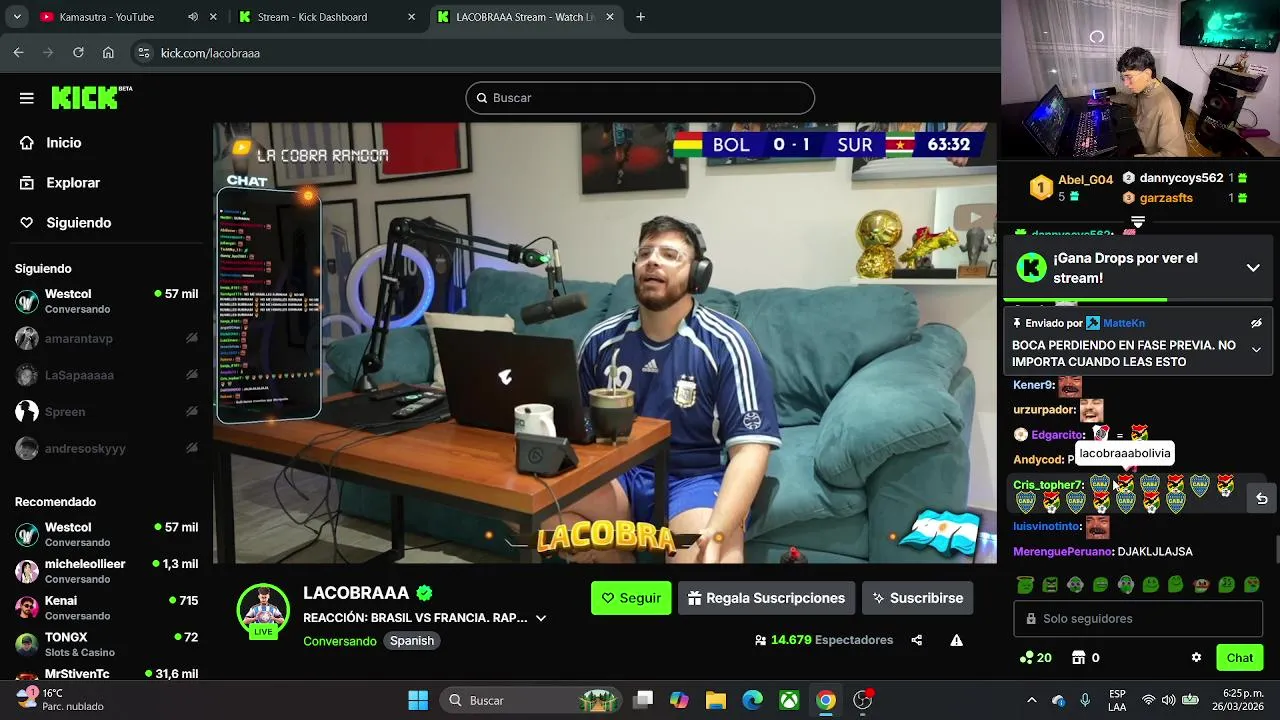
Task: Select the last heart-eyes frog emote
Action: [1251, 584]
